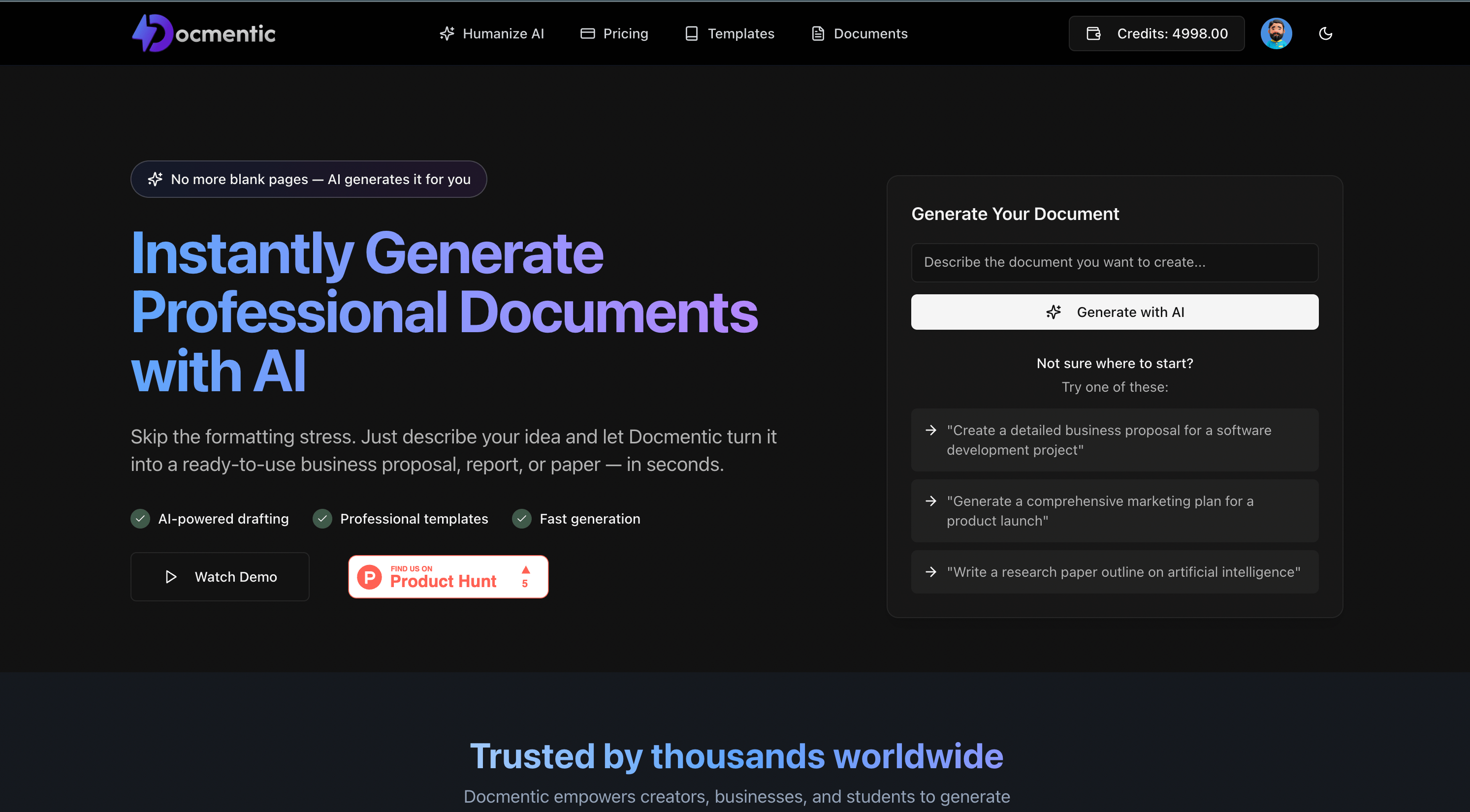Click the AI-powered drafting checkmark icon
Screen dimensions: 1470x812
tap(140, 519)
